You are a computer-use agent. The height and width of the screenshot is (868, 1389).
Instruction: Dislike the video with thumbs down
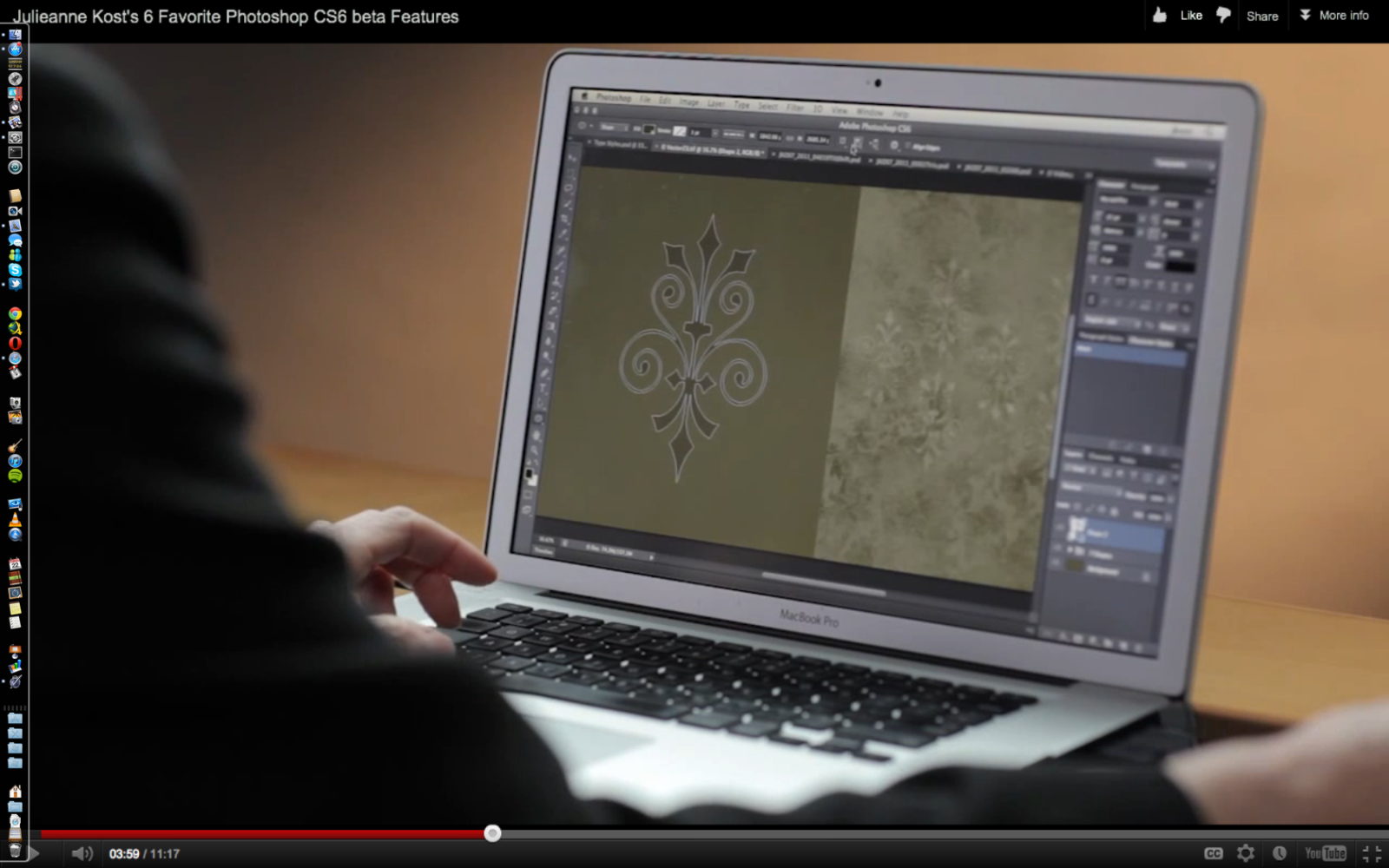pos(1224,15)
